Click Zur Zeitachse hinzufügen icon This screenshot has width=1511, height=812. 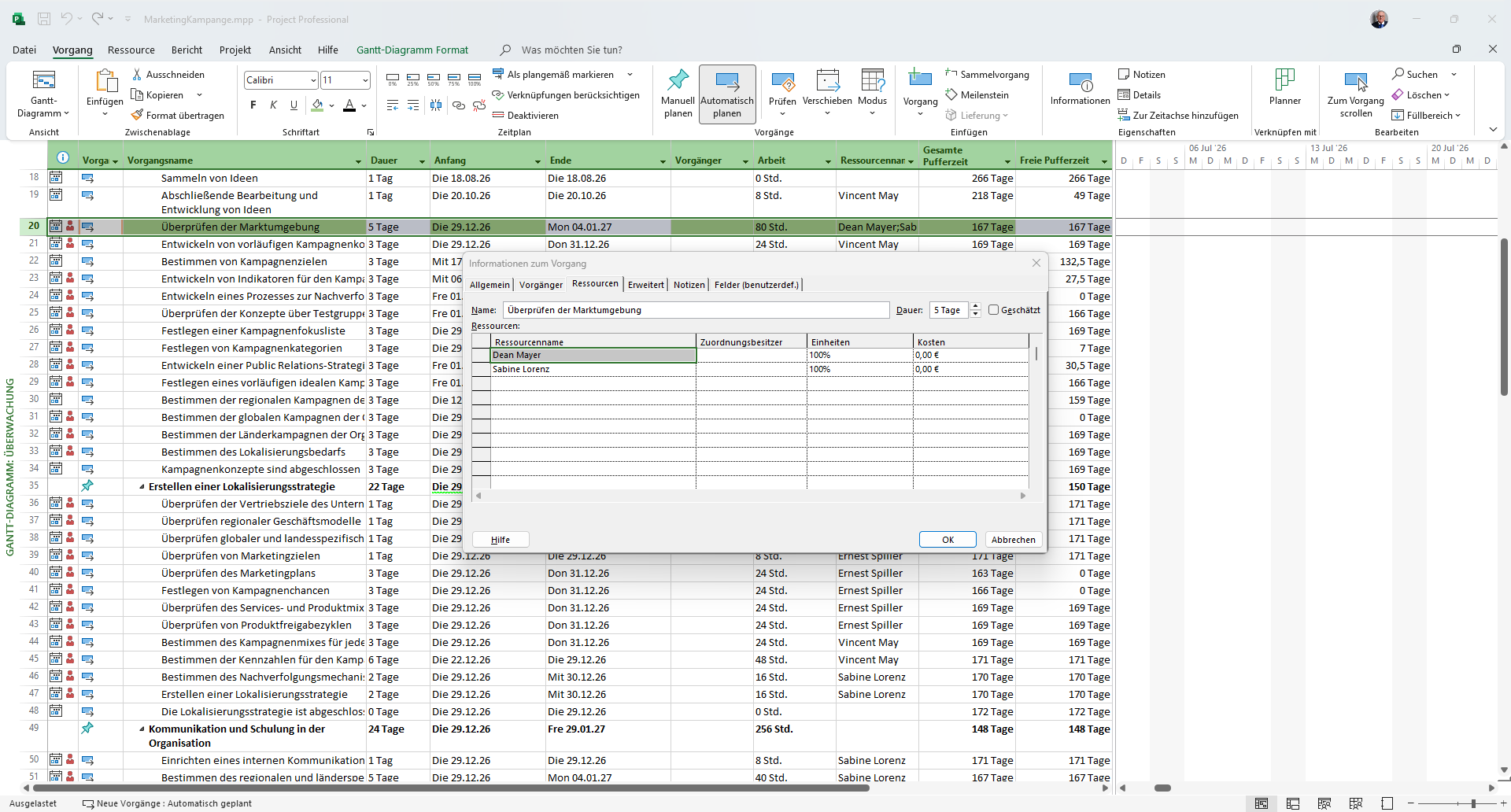pyautogui.click(x=1124, y=115)
